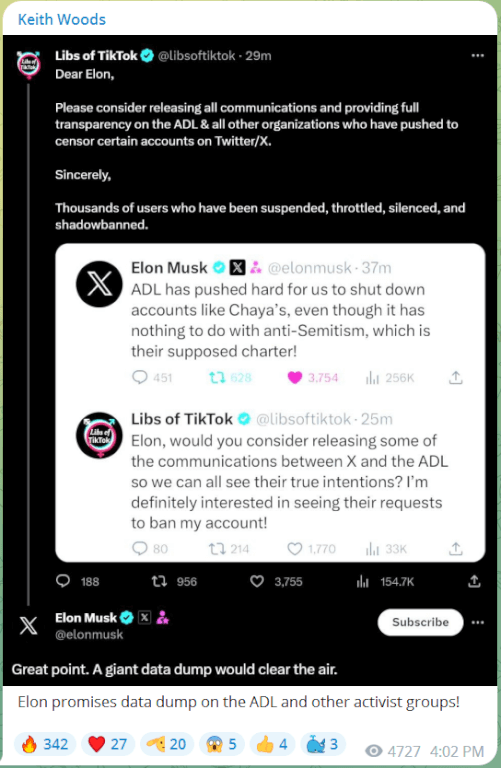The height and width of the screenshot is (768, 501).
Task: Click the pink heart on Elon's quoted tweet
Action: click(294, 378)
